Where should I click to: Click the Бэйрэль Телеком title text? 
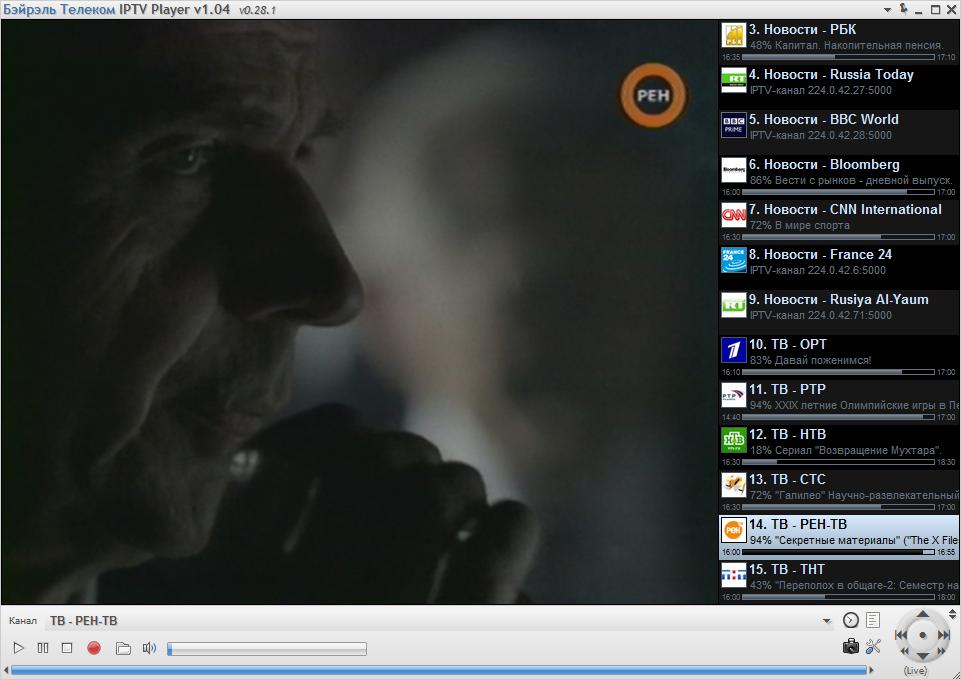pyautogui.click(x=59, y=10)
